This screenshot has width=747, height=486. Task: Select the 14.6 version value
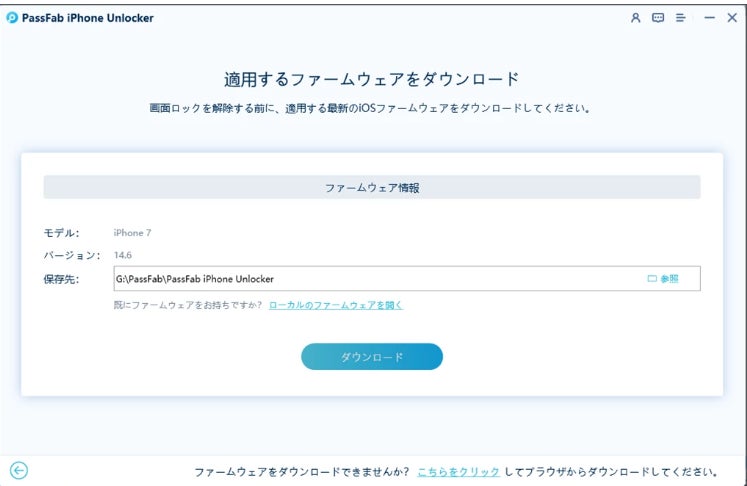[122, 255]
